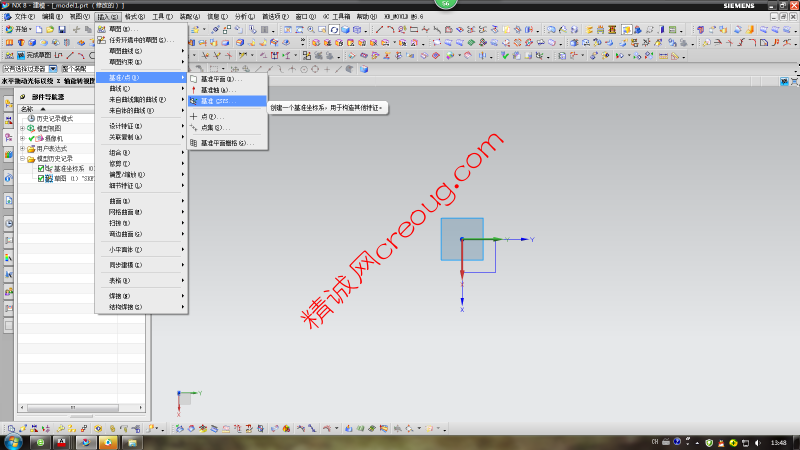
Task: Choose 基准平面 from the submenu
Action: 228,79
